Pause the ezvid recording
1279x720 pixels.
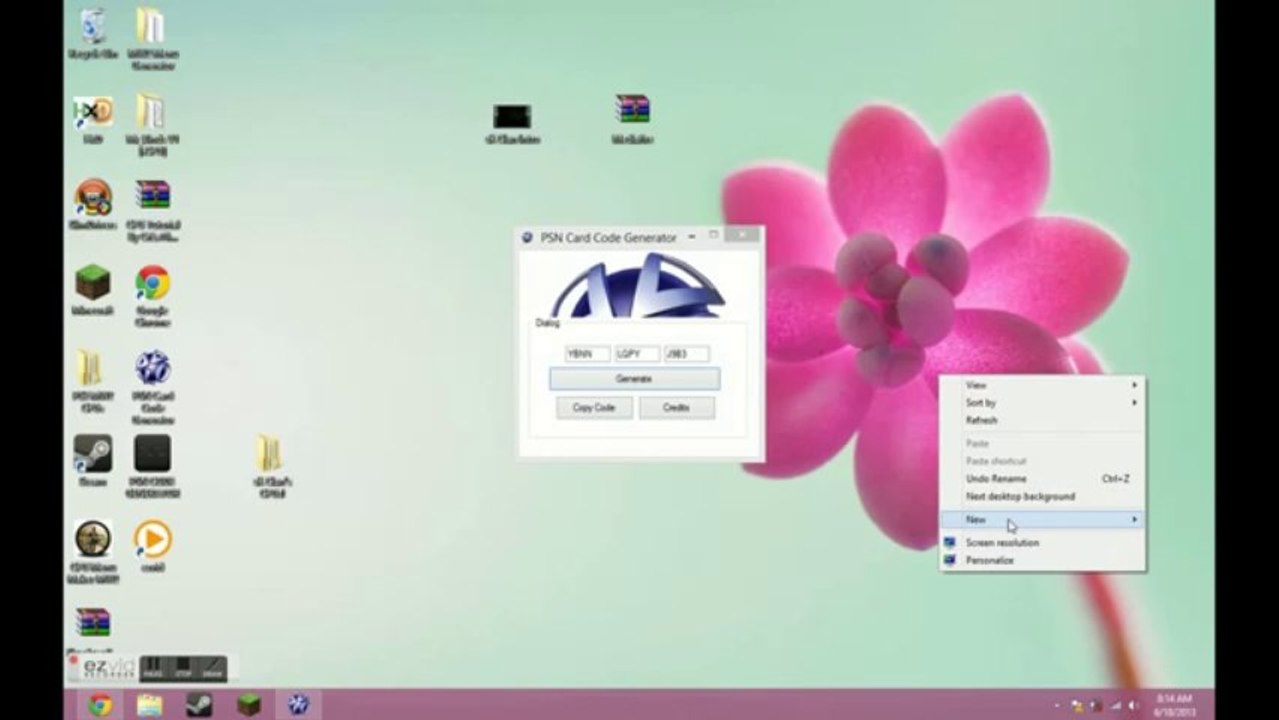pyautogui.click(x=152, y=667)
